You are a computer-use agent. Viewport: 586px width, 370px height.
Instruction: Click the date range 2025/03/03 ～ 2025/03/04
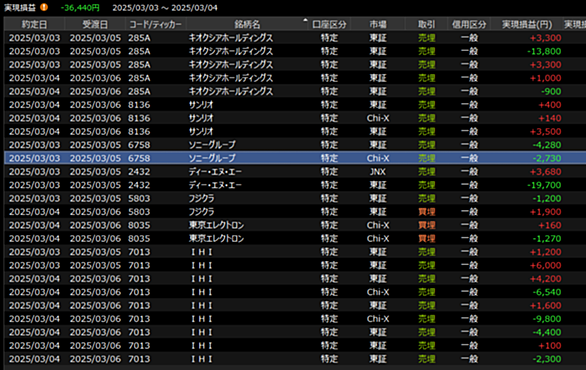pos(165,7)
